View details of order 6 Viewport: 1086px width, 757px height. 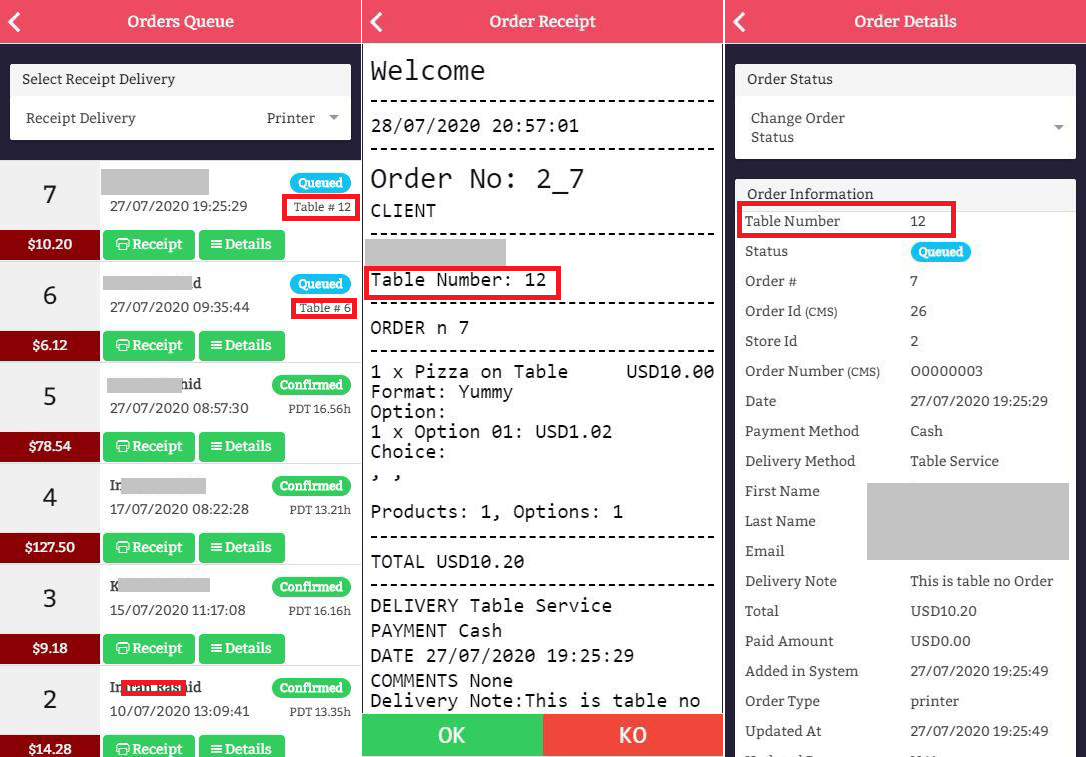[242, 346]
